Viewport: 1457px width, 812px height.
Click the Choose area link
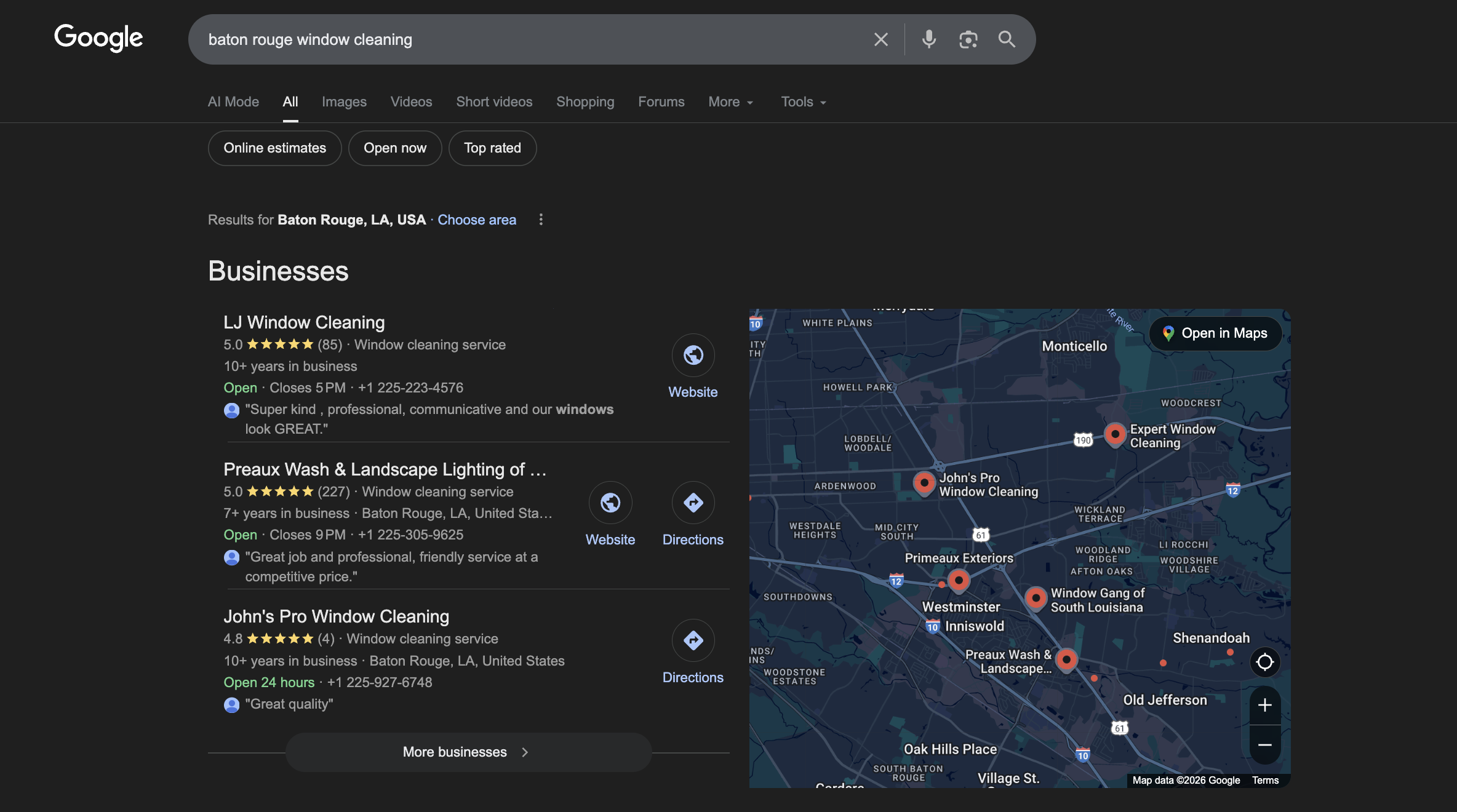click(476, 220)
